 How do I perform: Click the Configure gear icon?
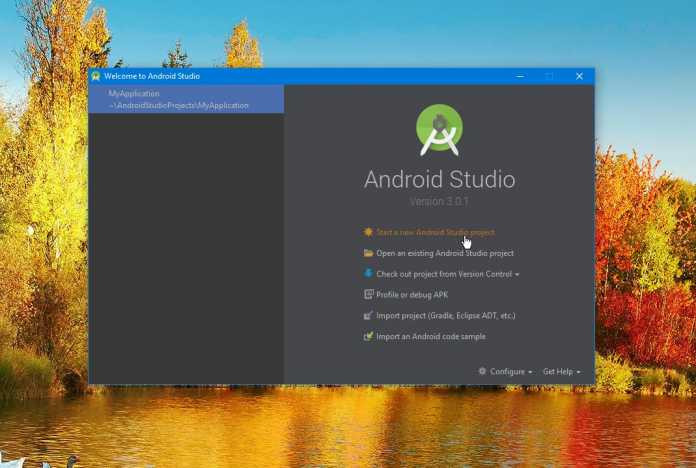point(482,371)
